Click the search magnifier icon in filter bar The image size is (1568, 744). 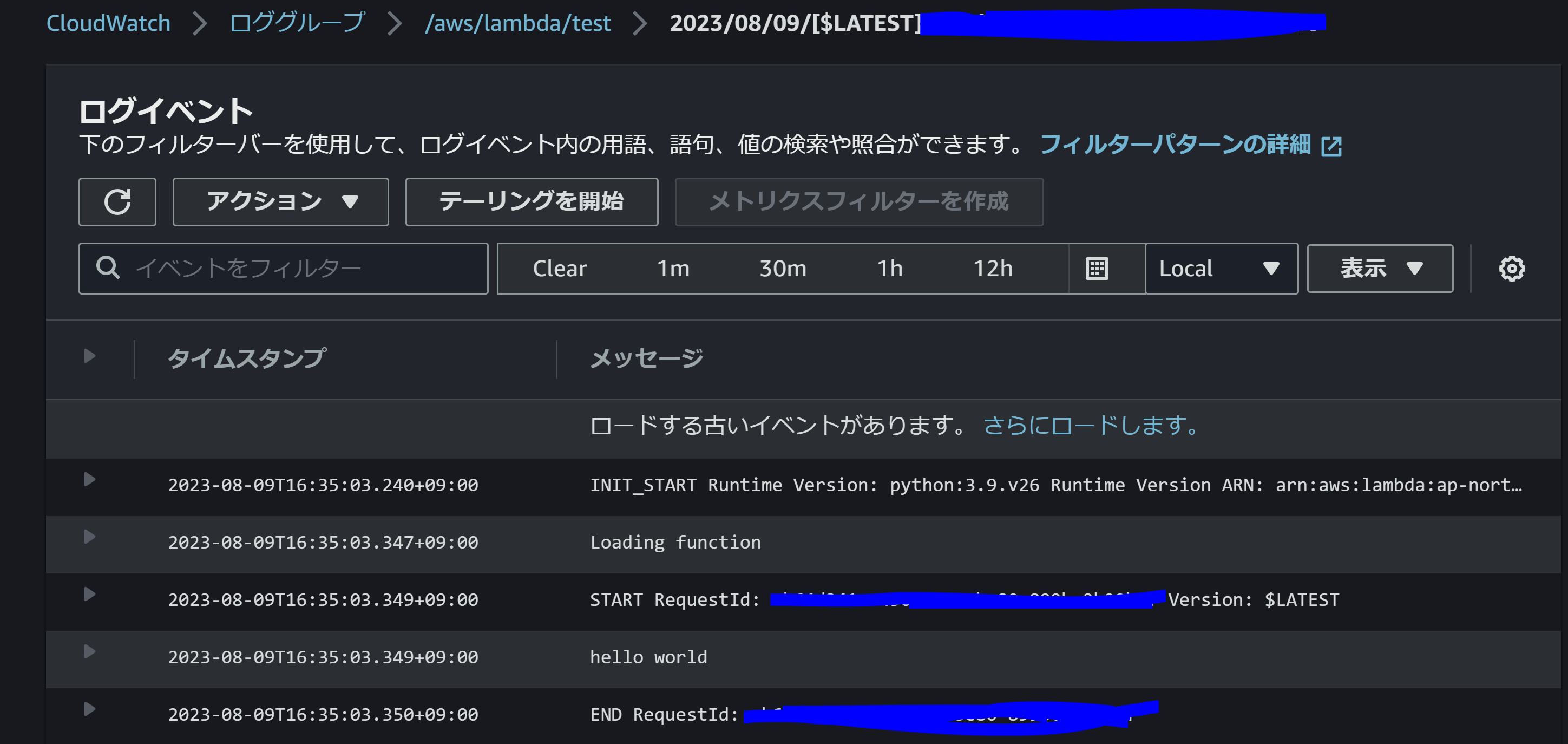[108, 268]
